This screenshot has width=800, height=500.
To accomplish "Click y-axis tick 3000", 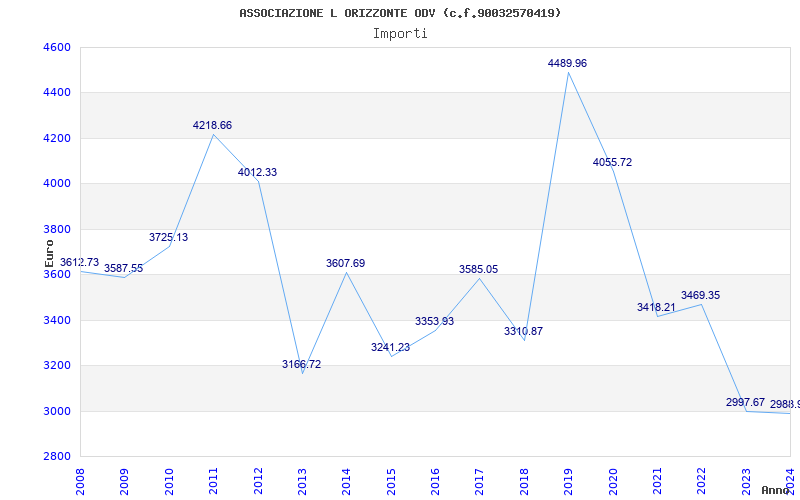I will click(57, 411).
